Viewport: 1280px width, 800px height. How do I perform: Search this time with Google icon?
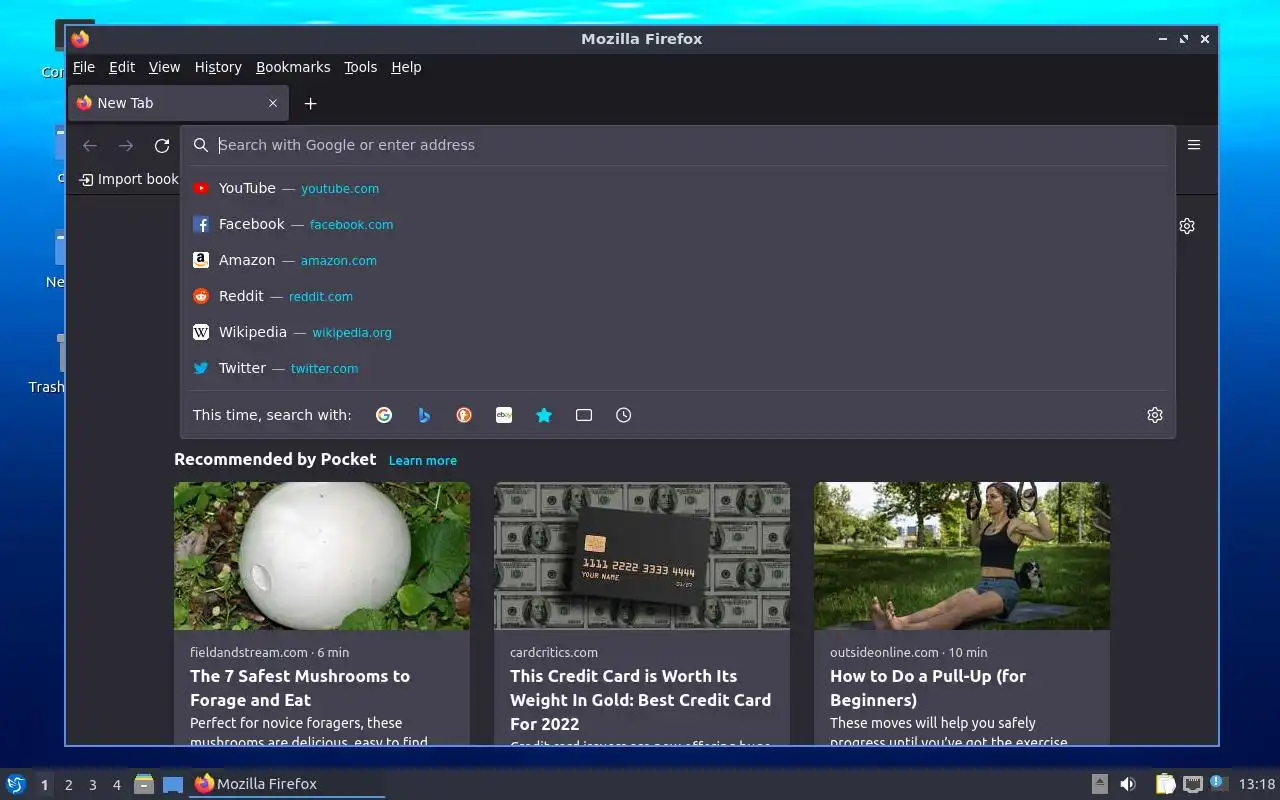pyautogui.click(x=384, y=415)
